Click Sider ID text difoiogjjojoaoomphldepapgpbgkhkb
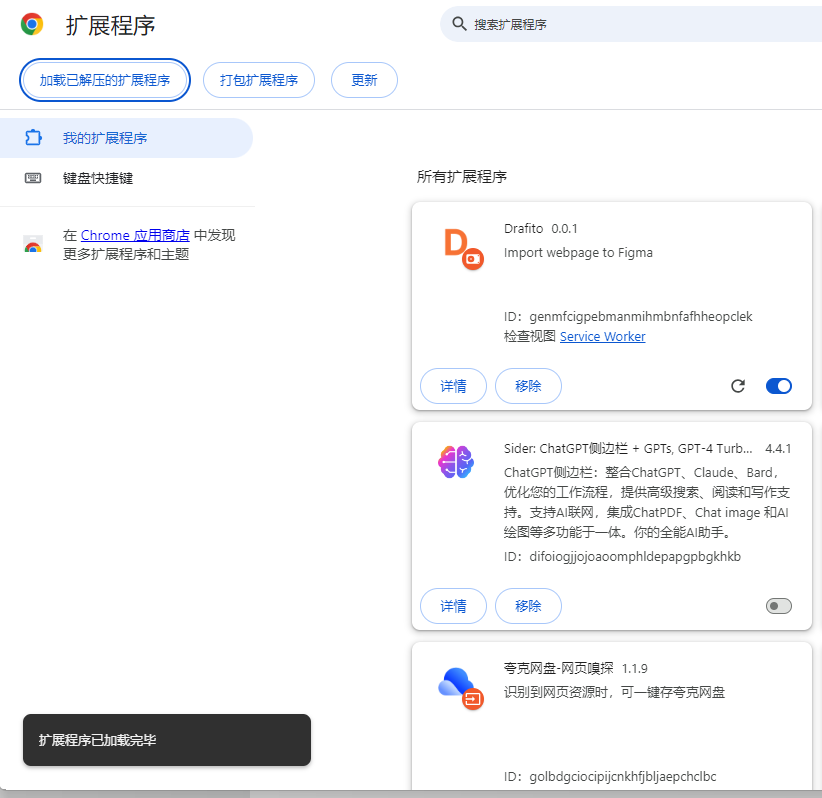The image size is (822, 798). click(635, 556)
